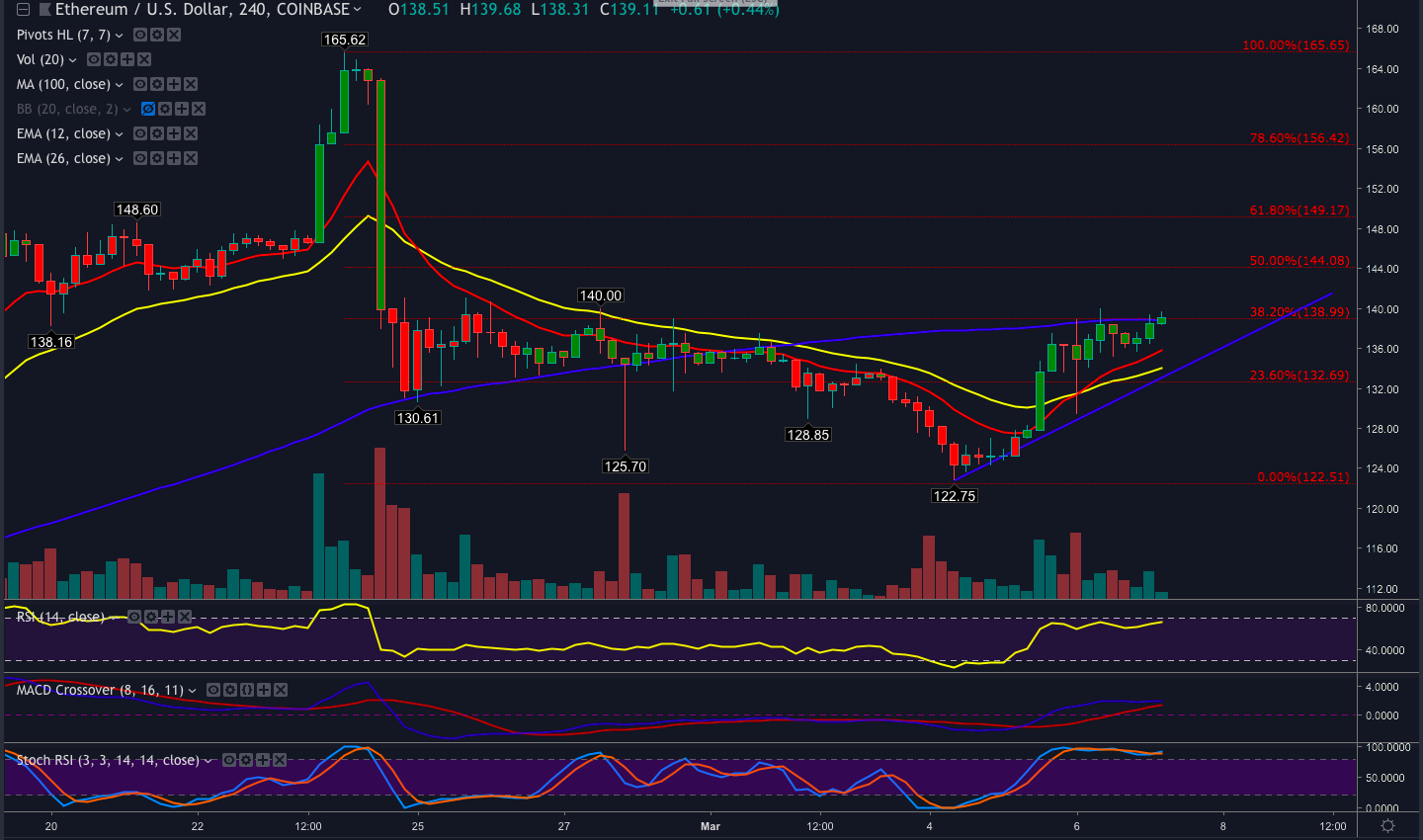Toggle visibility of the Vol (20) indicator
1423x840 pixels.
tap(93, 58)
